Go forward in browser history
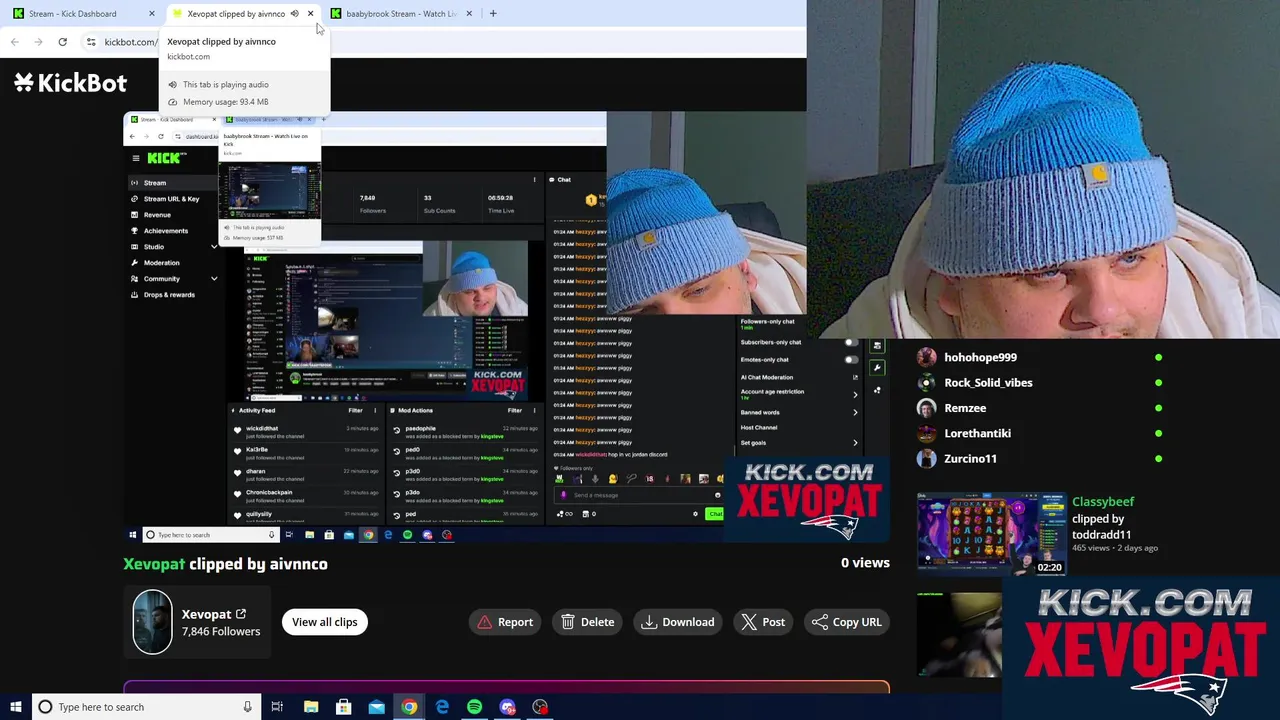 [38, 42]
